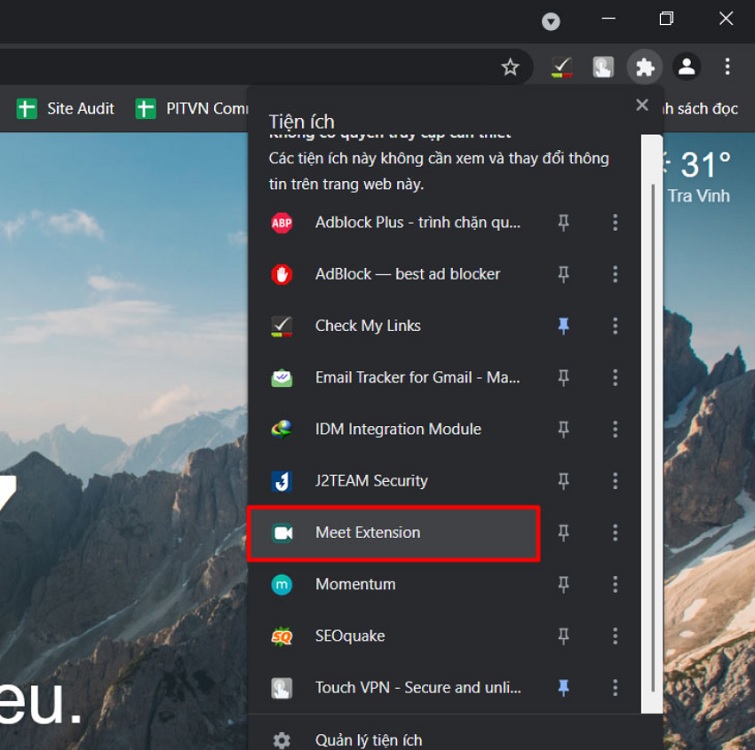Unpin Touch VPN from the toolbar
This screenshot has width=755, height=750.
[x=563, y=688]
